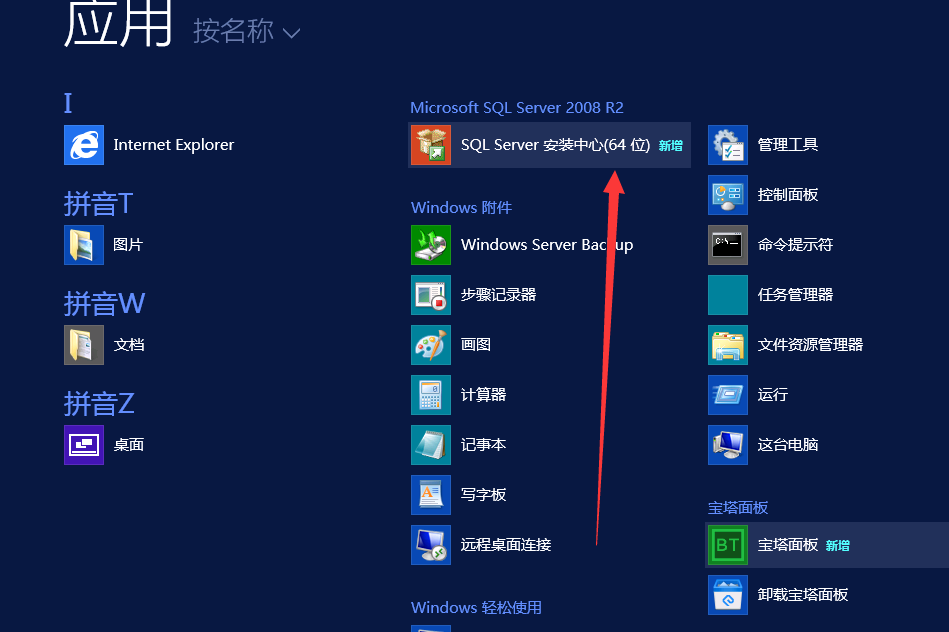Launch 宝塔面板 BT panel icon
949x632 pixels.
728,545
